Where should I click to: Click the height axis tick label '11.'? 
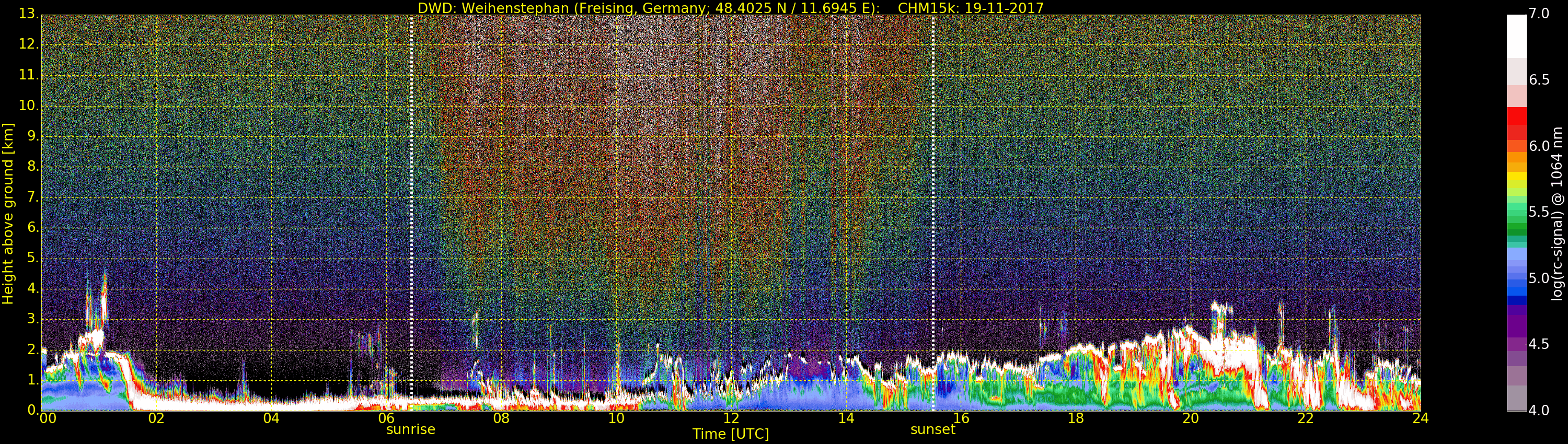point(29,75)
